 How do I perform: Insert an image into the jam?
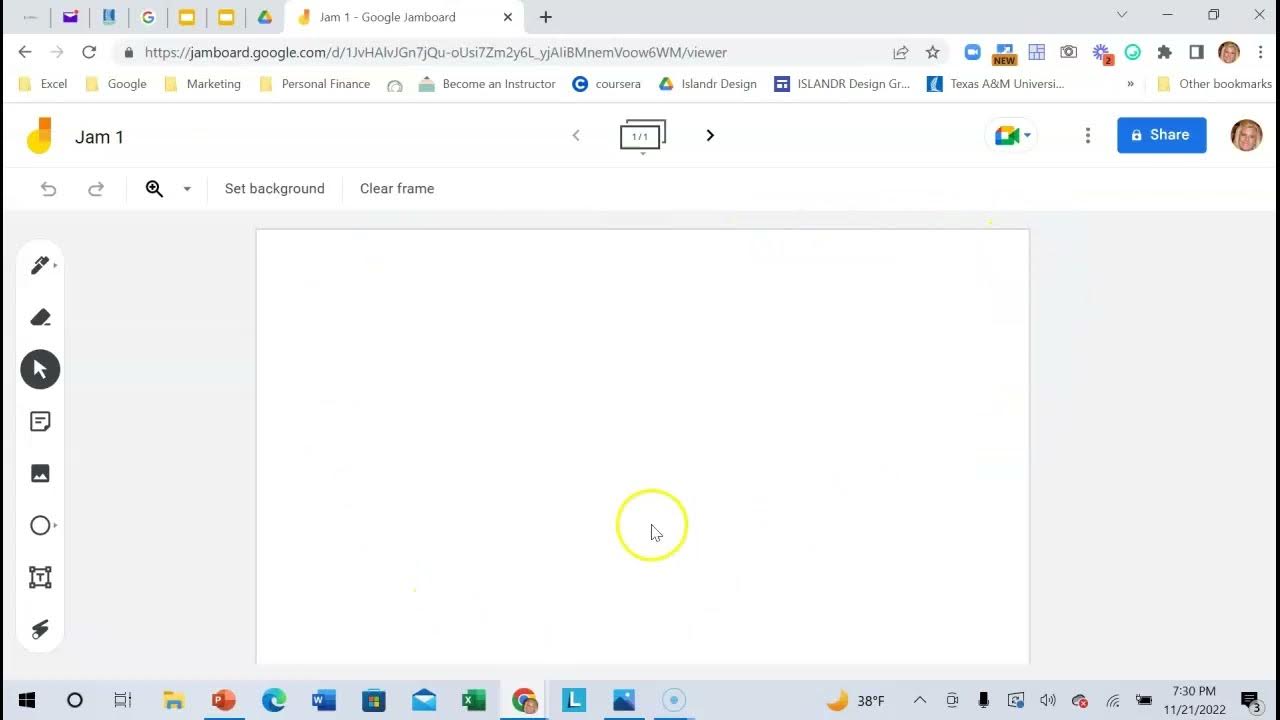(40, 473)
